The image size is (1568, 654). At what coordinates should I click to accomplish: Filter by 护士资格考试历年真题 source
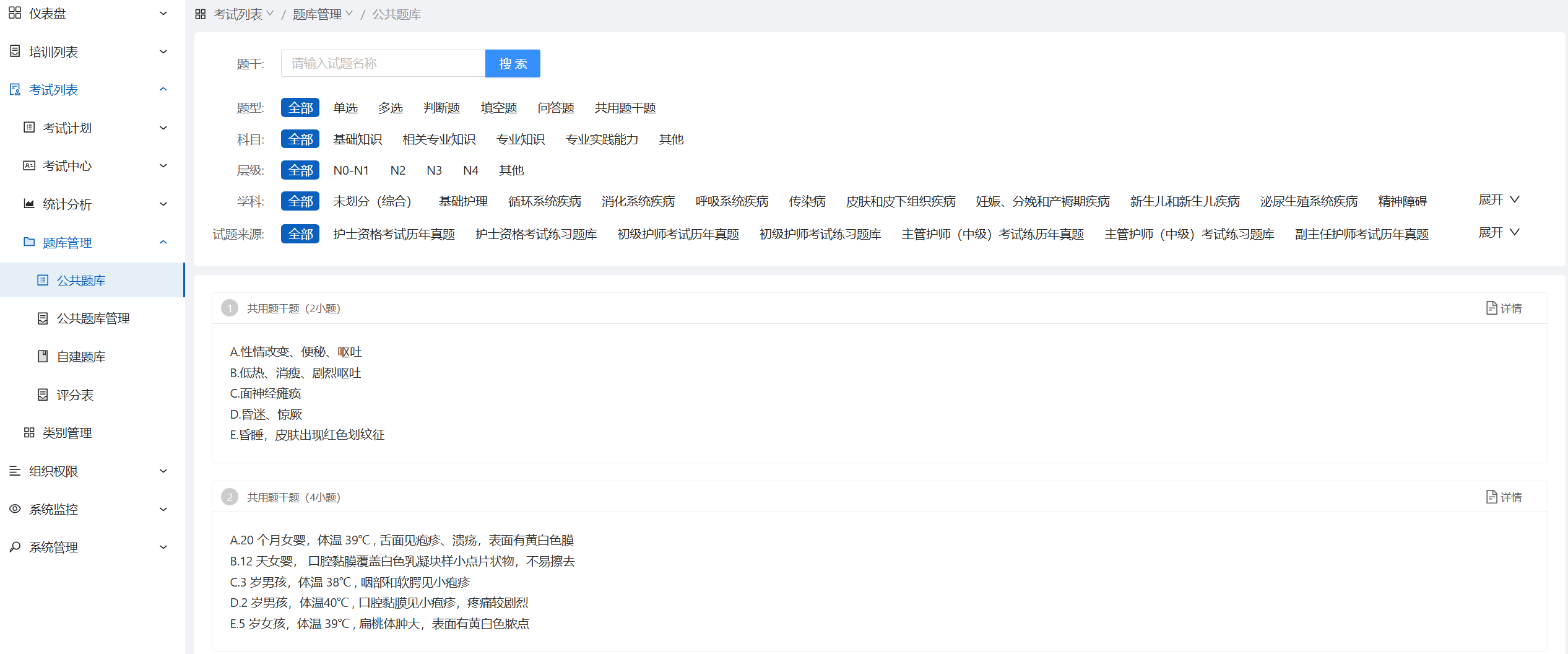tap(394, 234)
